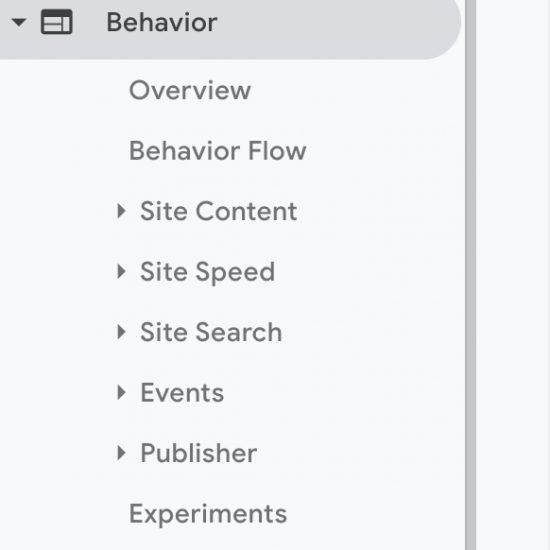
Task: Open the Behavior menu label
Action: 162,22
